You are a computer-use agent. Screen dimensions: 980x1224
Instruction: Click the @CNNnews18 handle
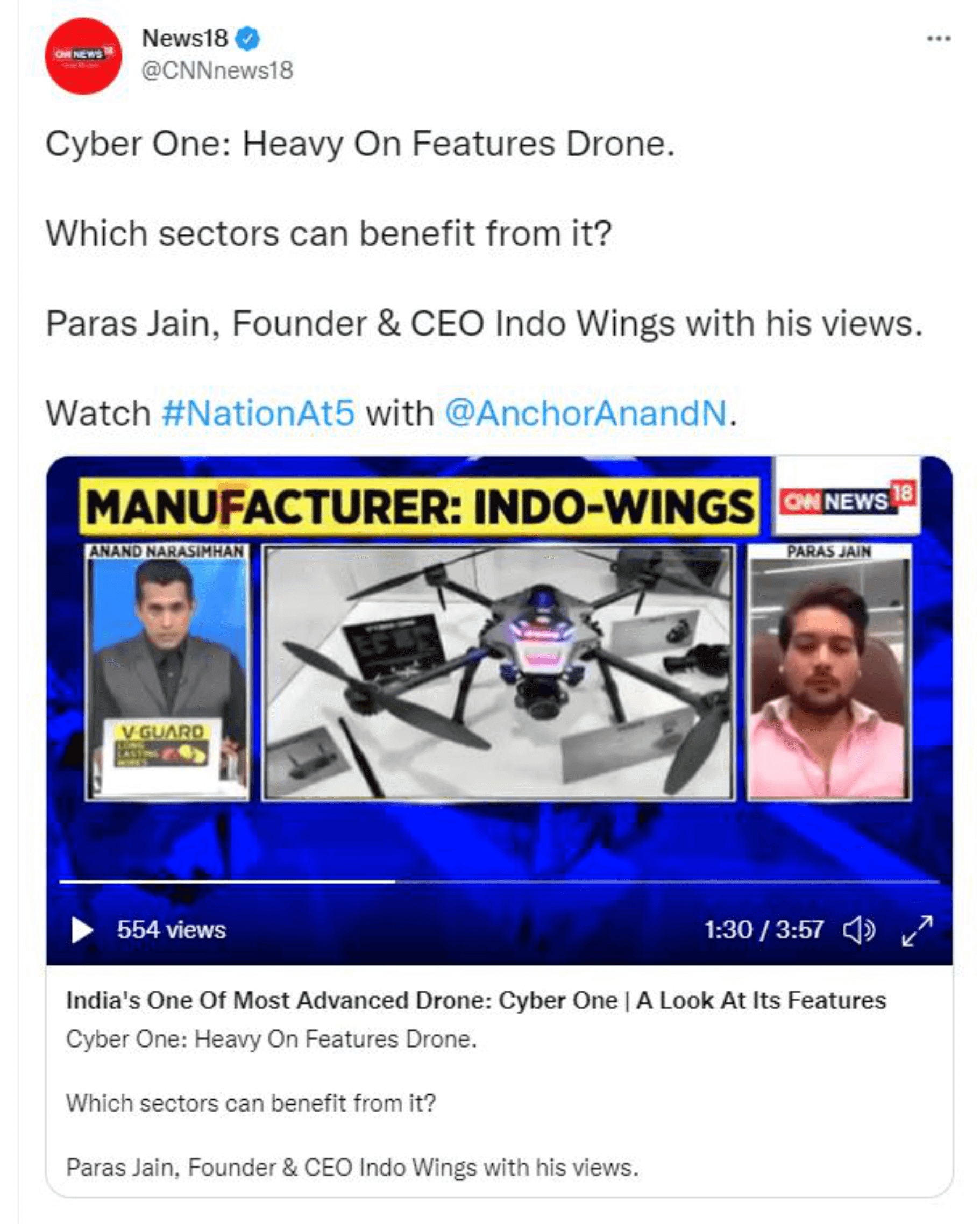[217, 70]
